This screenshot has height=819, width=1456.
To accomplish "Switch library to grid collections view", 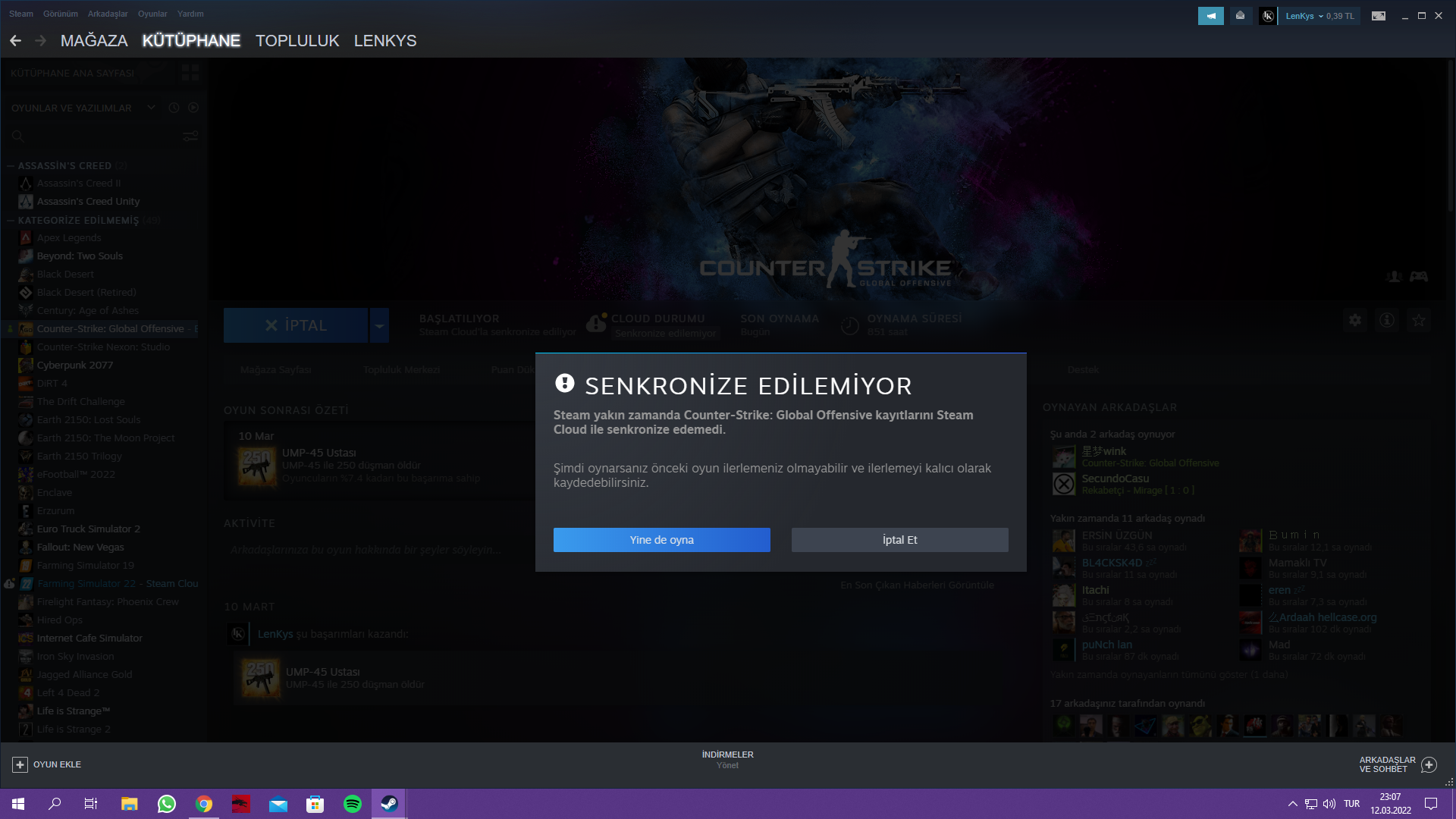I will [x=190, y=73].
